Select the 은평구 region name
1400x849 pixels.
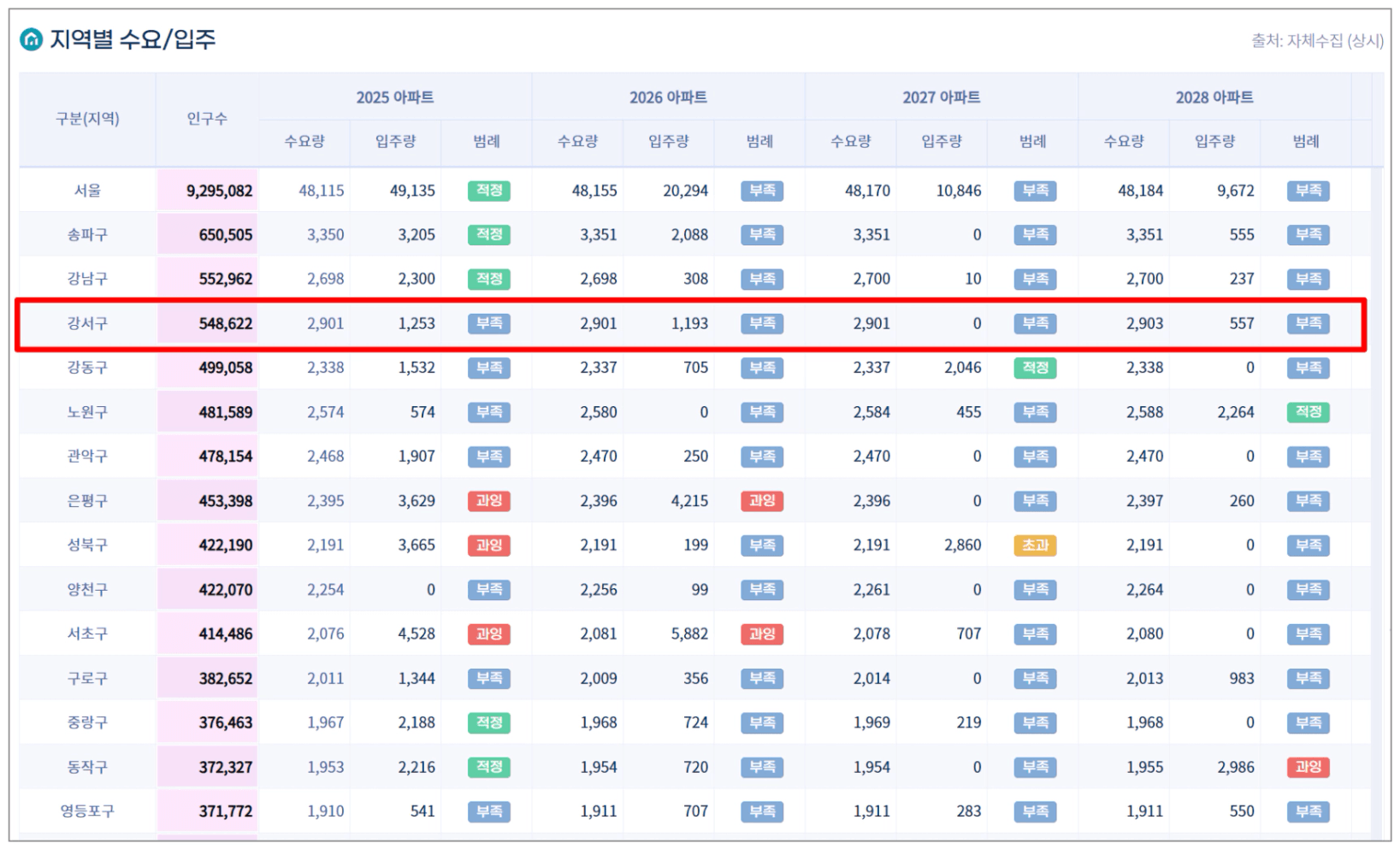(x=87, y=501)
